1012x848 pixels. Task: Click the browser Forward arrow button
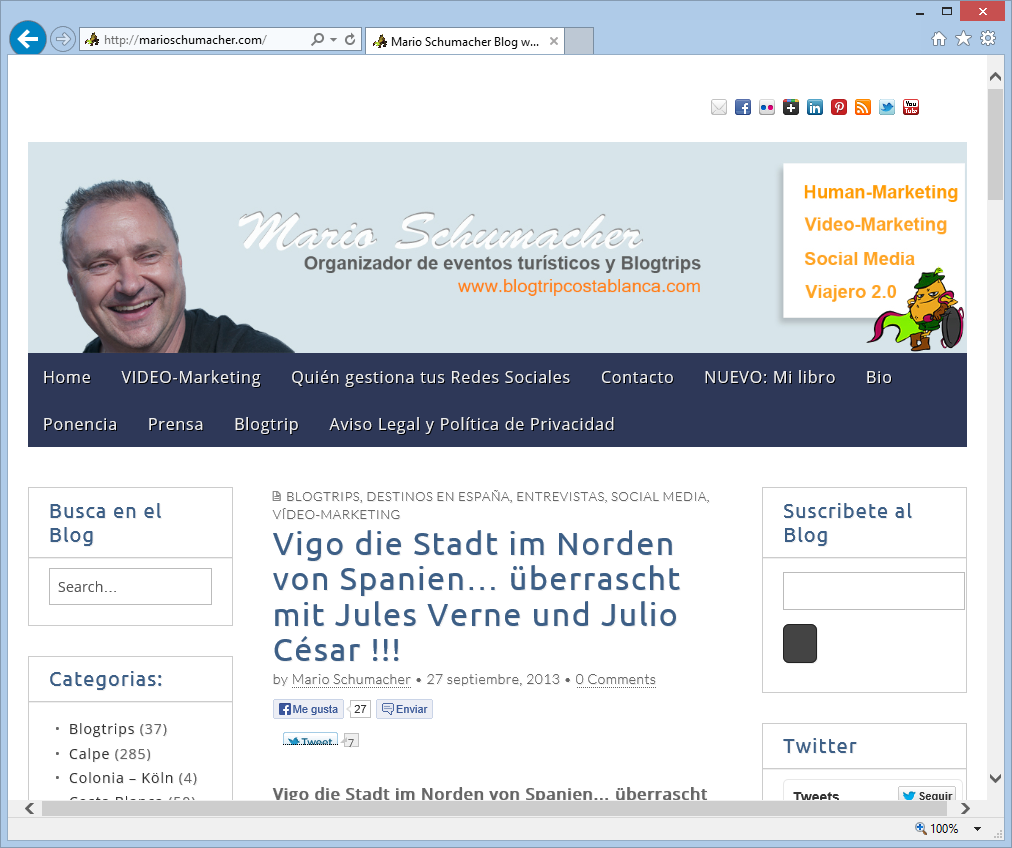click(x=63, y=39)
